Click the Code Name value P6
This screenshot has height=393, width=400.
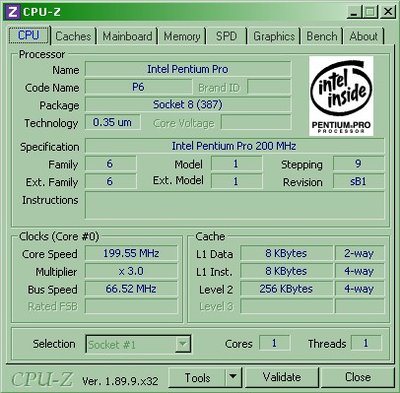[x=138, y=87]
